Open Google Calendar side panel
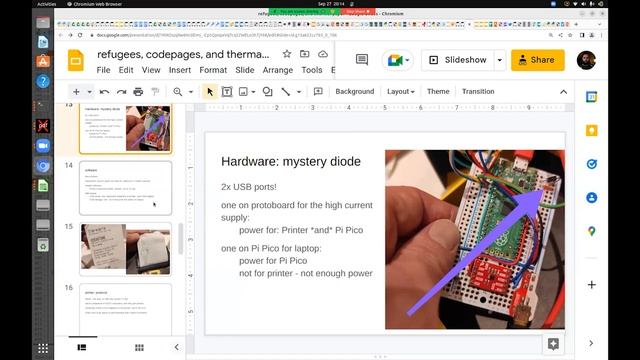 pos(591,97)
